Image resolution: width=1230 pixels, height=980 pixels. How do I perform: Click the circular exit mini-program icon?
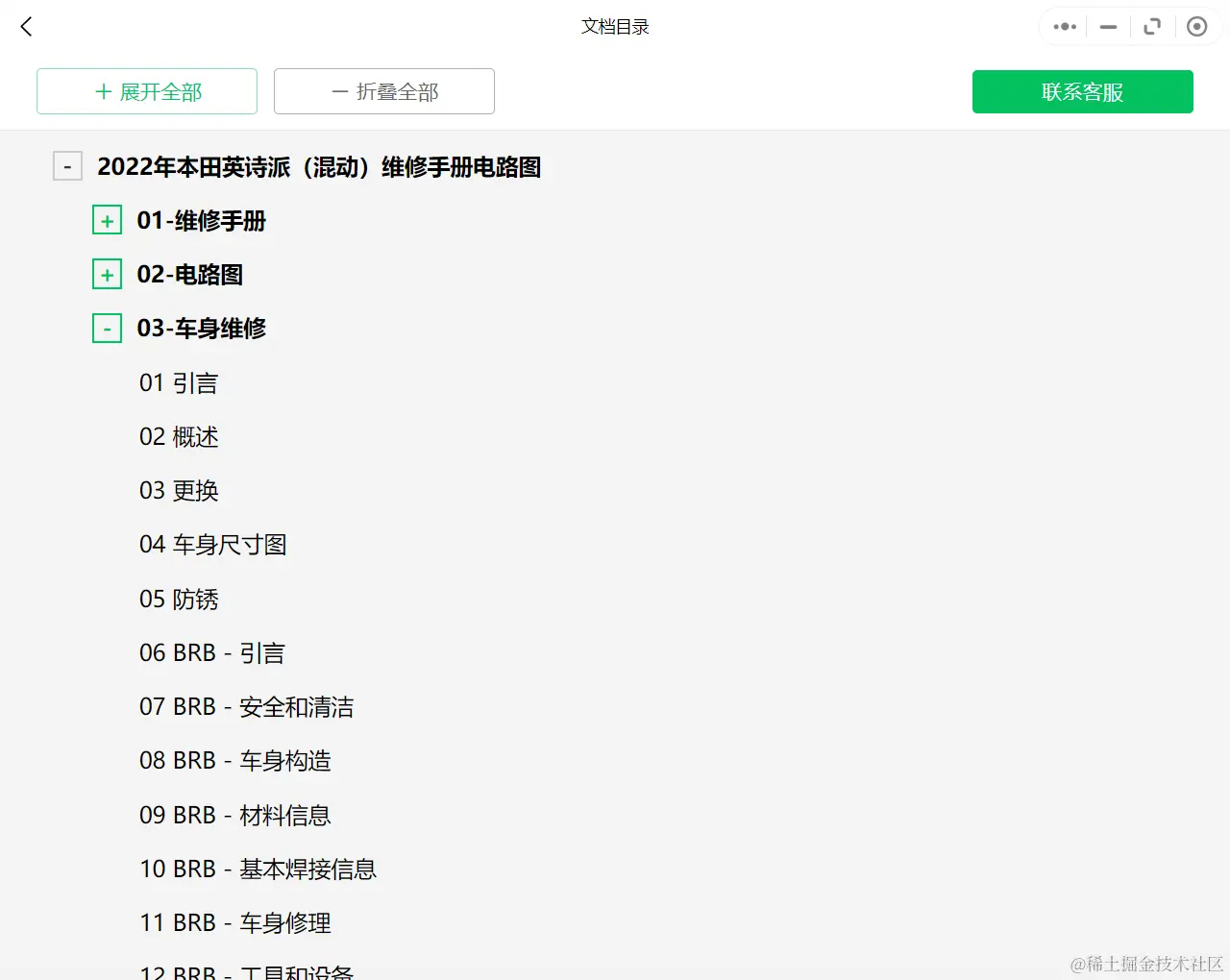(1196, 26)
